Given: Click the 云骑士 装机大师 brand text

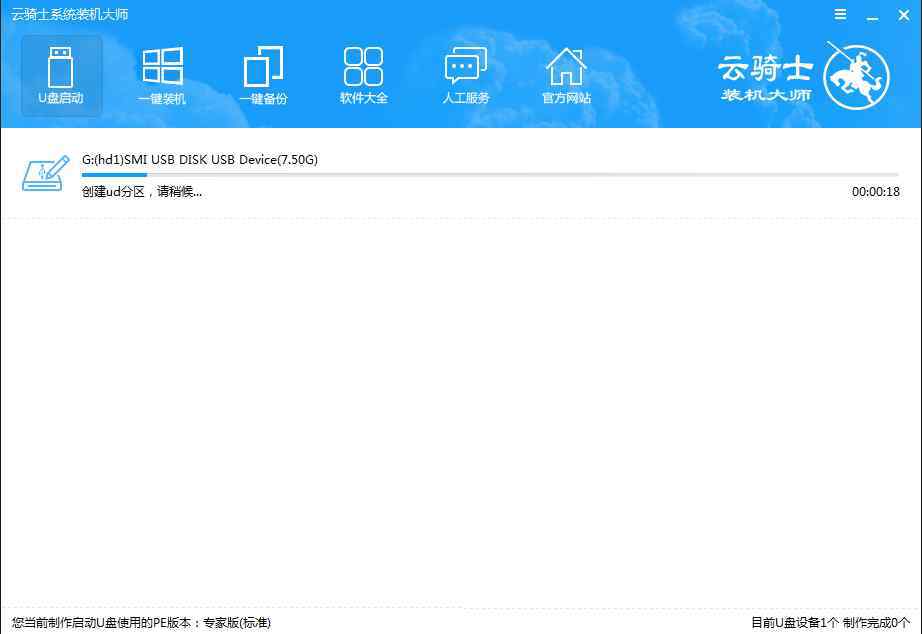Looking at the screenshot, I should tap(766, 80).
